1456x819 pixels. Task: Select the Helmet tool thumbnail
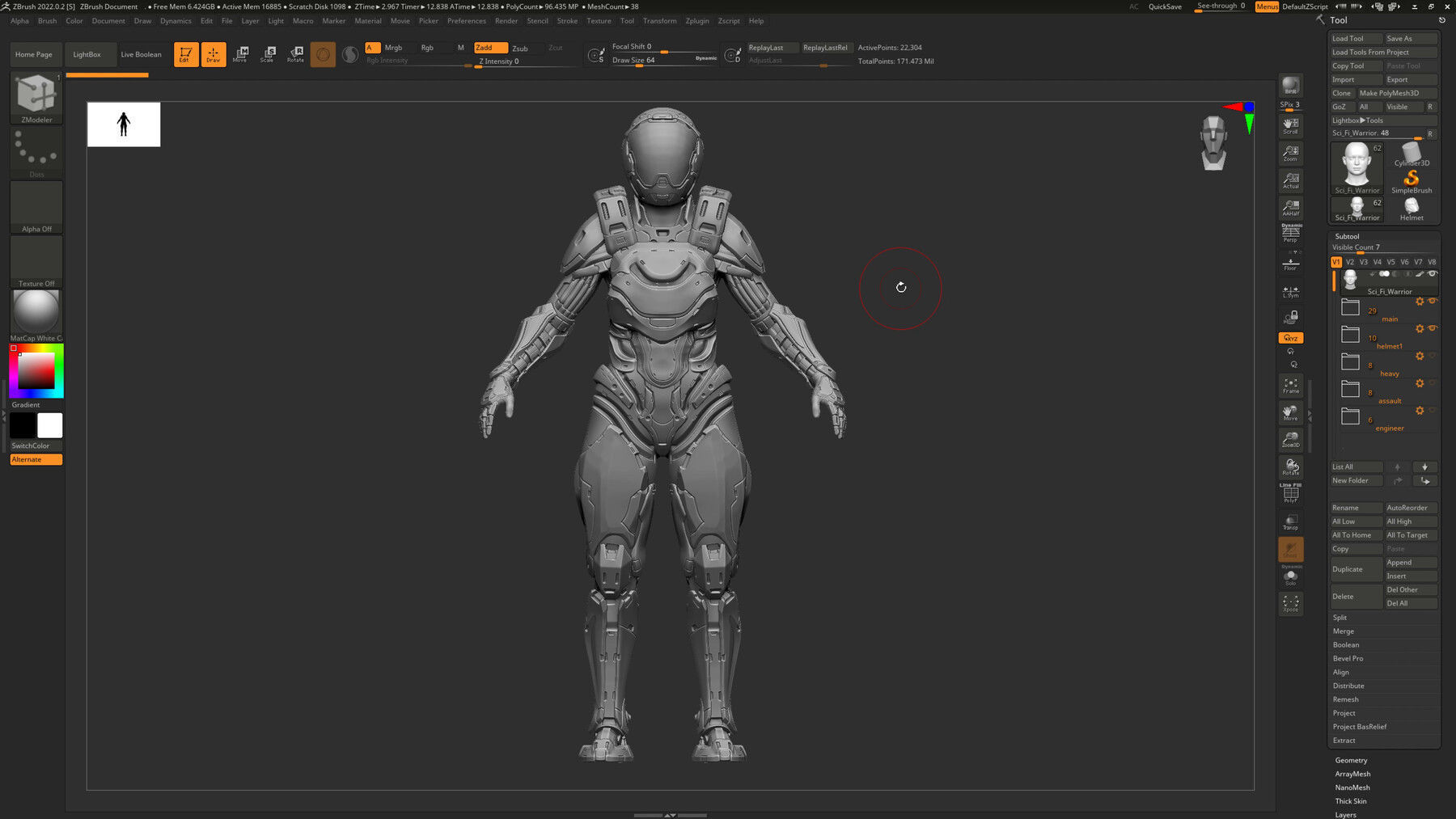click(1412, 209)
